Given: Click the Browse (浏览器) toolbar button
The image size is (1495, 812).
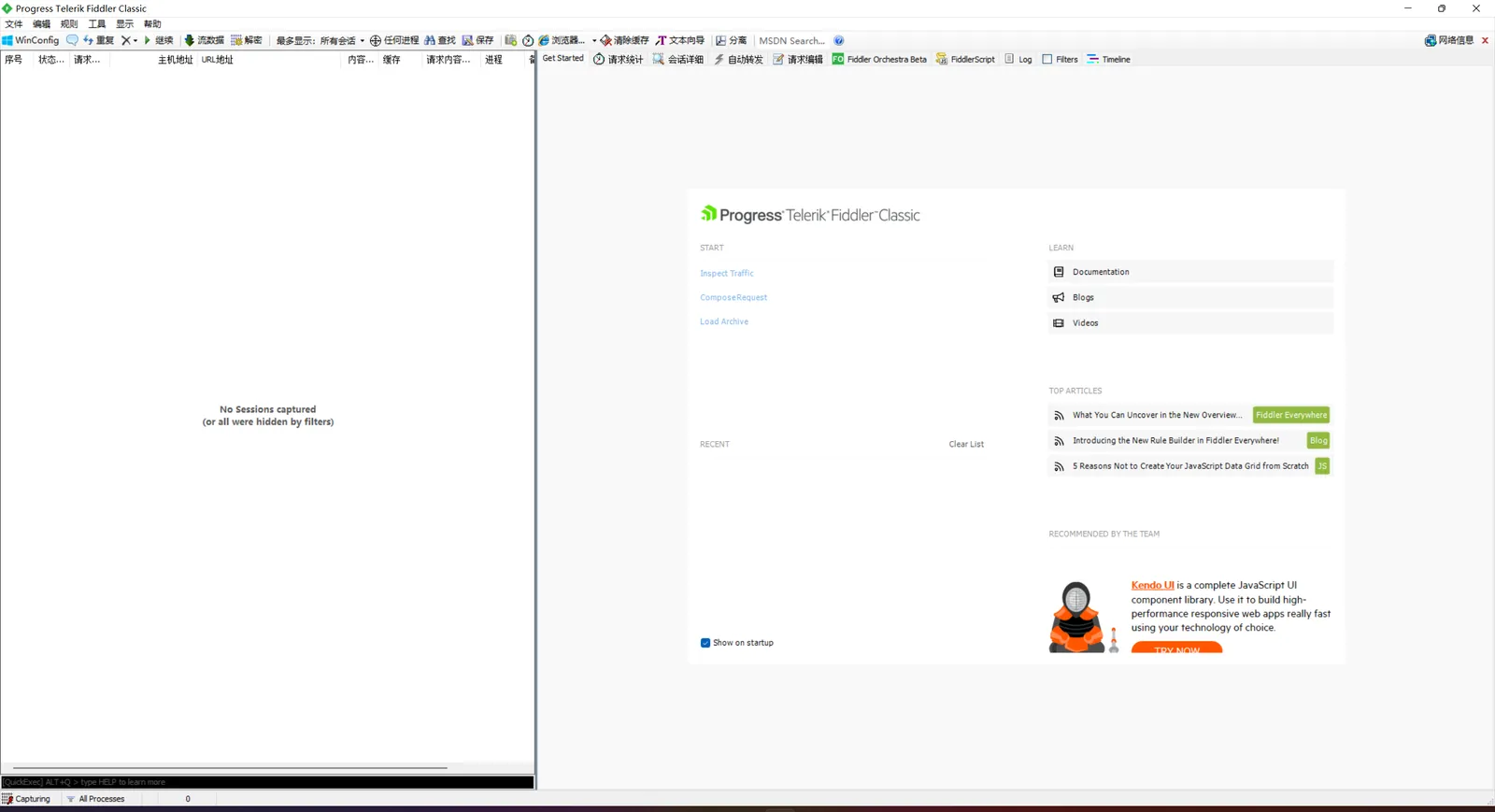Looking at the screenshot, I should pos(562,40).
